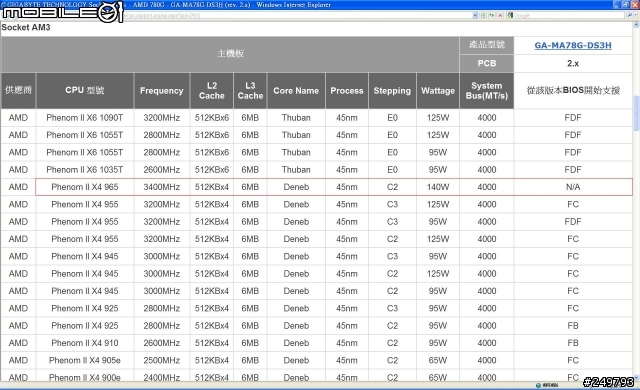Click FB in the X4 910 row
640x390 pixels.
coord(573,343)
